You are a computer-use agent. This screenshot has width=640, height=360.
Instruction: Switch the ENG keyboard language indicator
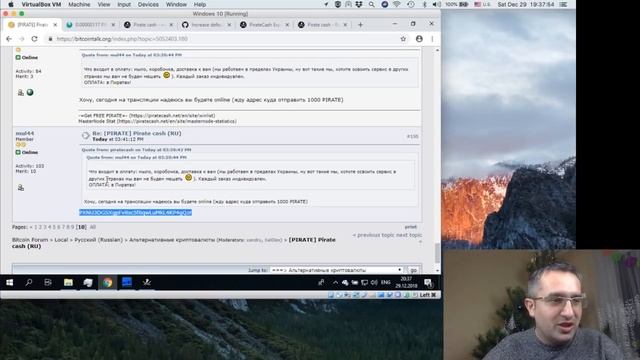click(386, 282)
